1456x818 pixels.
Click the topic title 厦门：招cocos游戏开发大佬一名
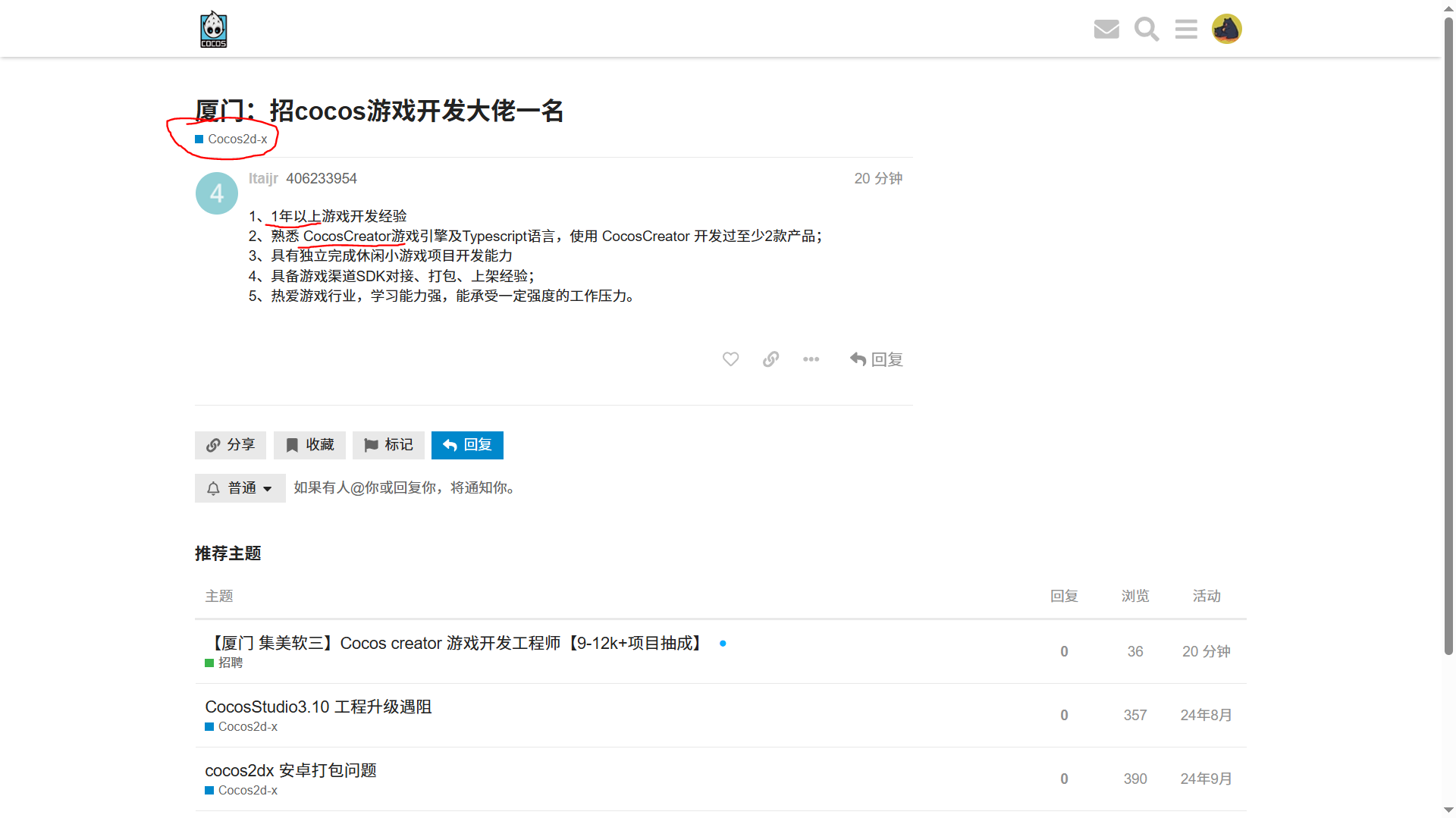click(379, 111)
